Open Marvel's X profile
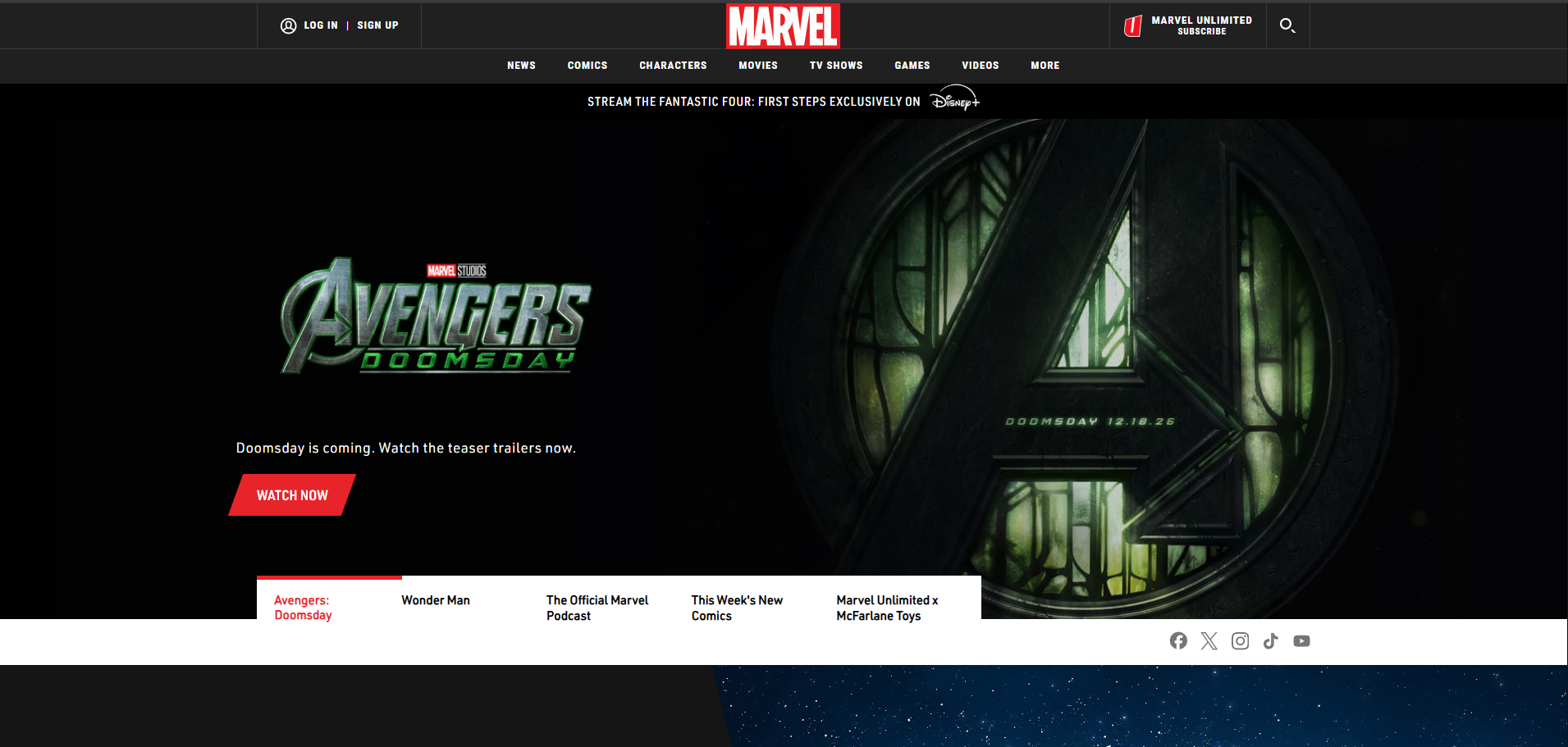The height and width of the screenshot is (747, 1568). point(1209,640)
